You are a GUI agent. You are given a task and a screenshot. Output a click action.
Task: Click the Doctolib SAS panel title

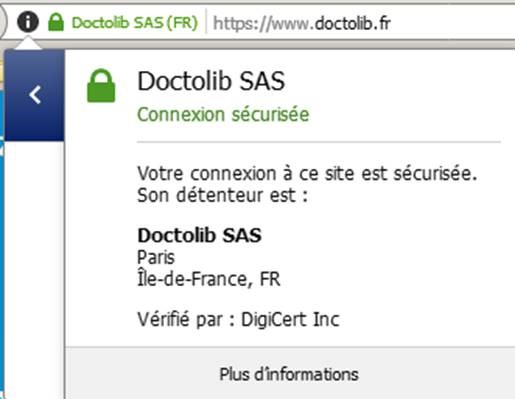click(211, 81)
